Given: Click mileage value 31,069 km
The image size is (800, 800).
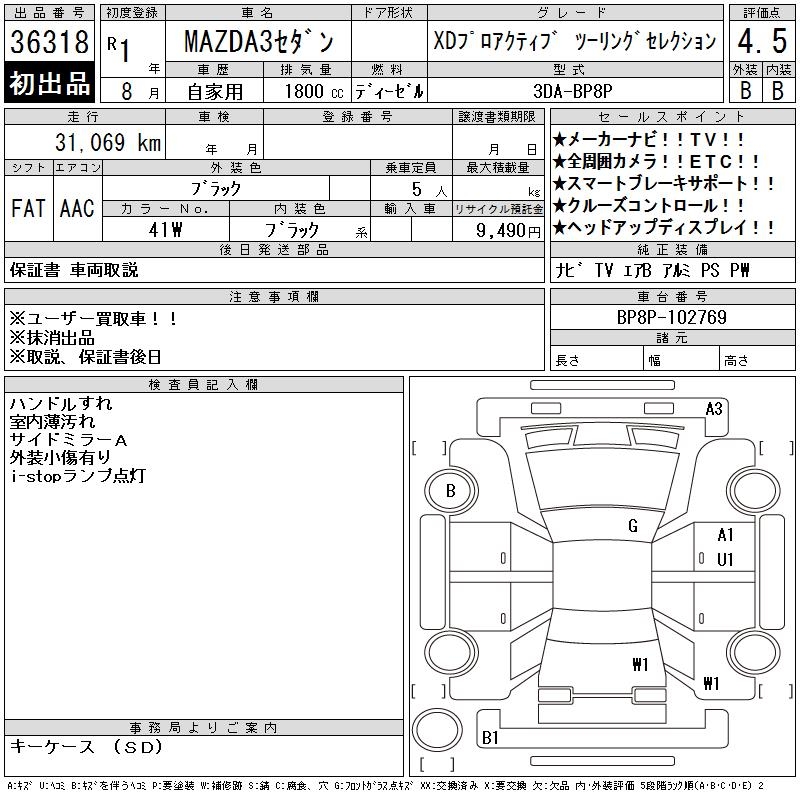Looking at the screenshot, I should point(108,142).
